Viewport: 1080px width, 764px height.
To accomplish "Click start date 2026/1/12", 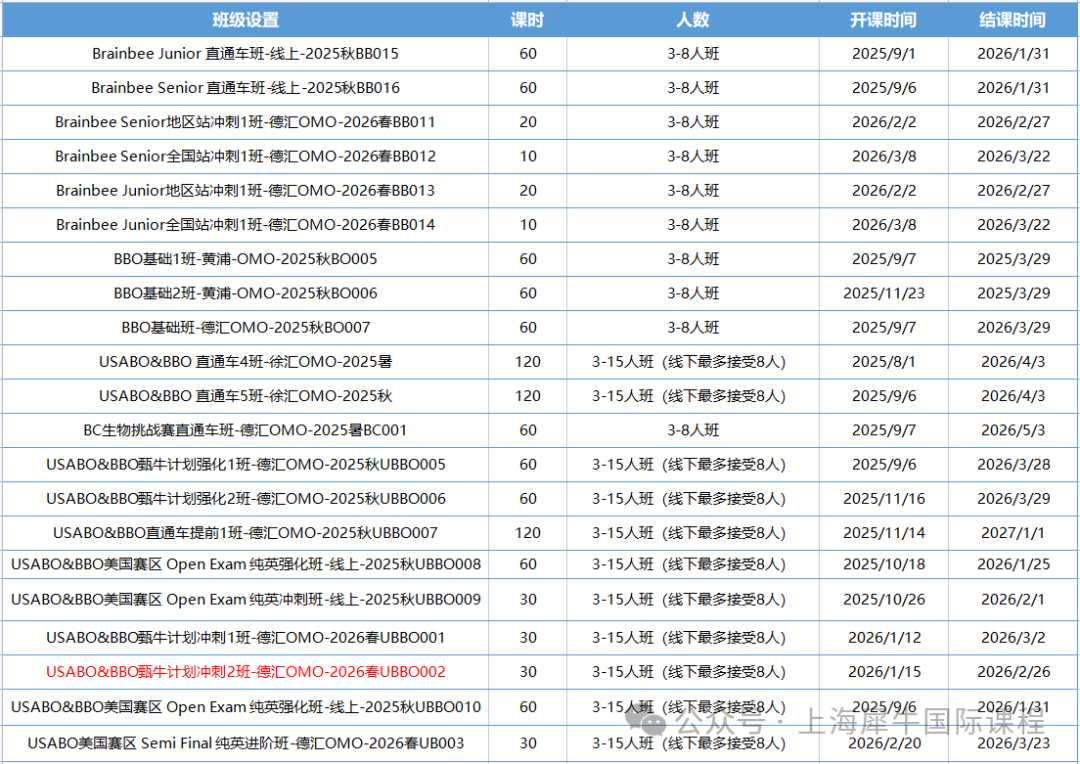I will (x=884, y=638).
